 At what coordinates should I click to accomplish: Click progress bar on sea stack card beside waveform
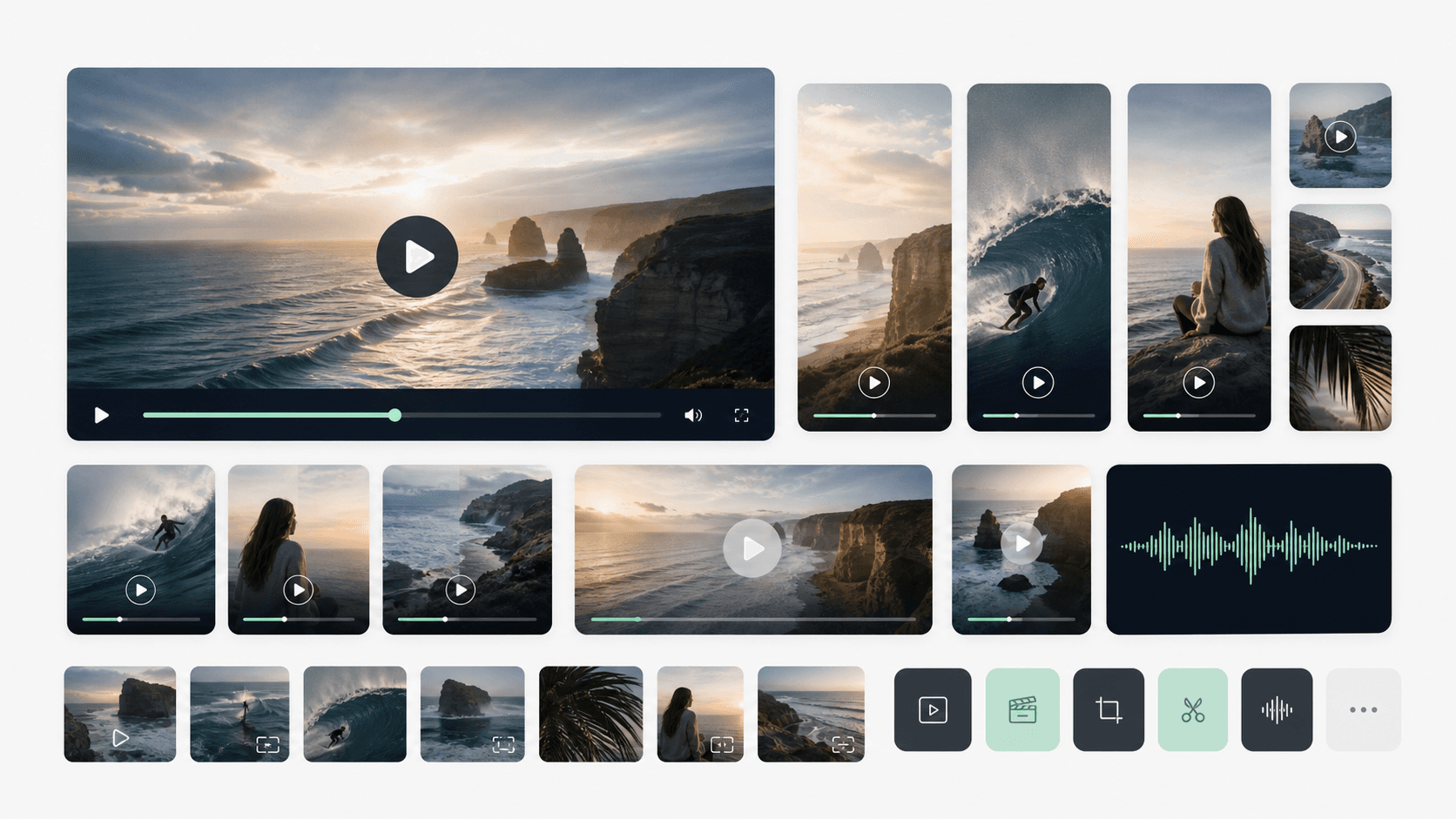pos(1021,619)
